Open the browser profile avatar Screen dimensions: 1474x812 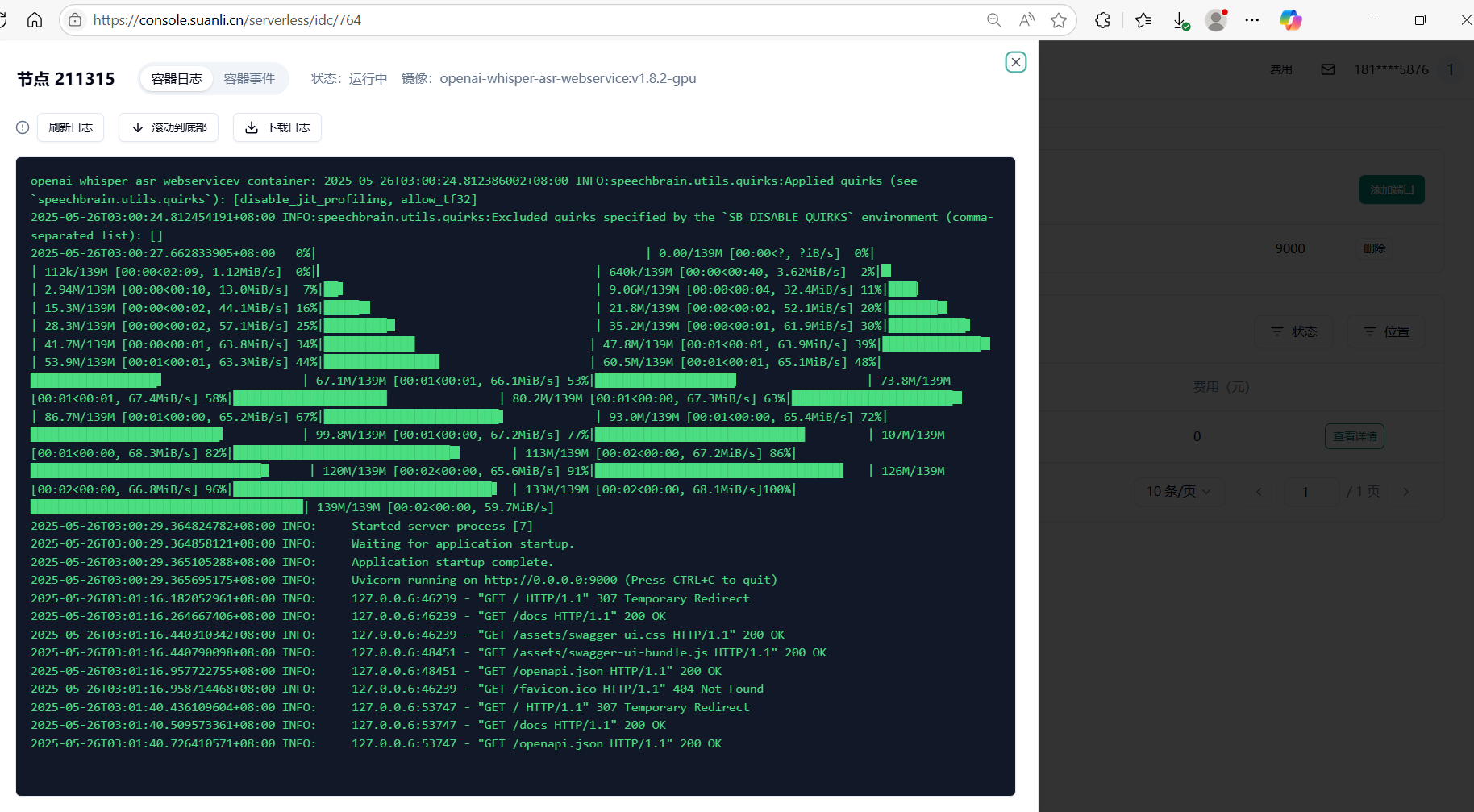[x=1216, y=20]
